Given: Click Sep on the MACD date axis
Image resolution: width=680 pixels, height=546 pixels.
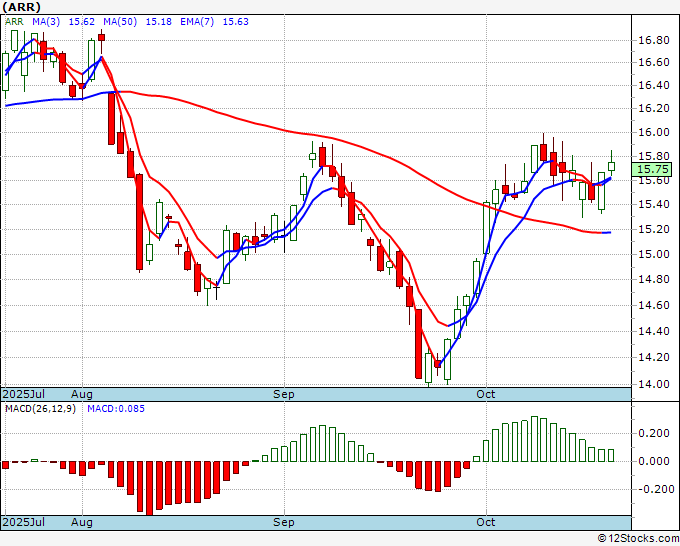Looking at the screenshot, I should tap(284, 522).
